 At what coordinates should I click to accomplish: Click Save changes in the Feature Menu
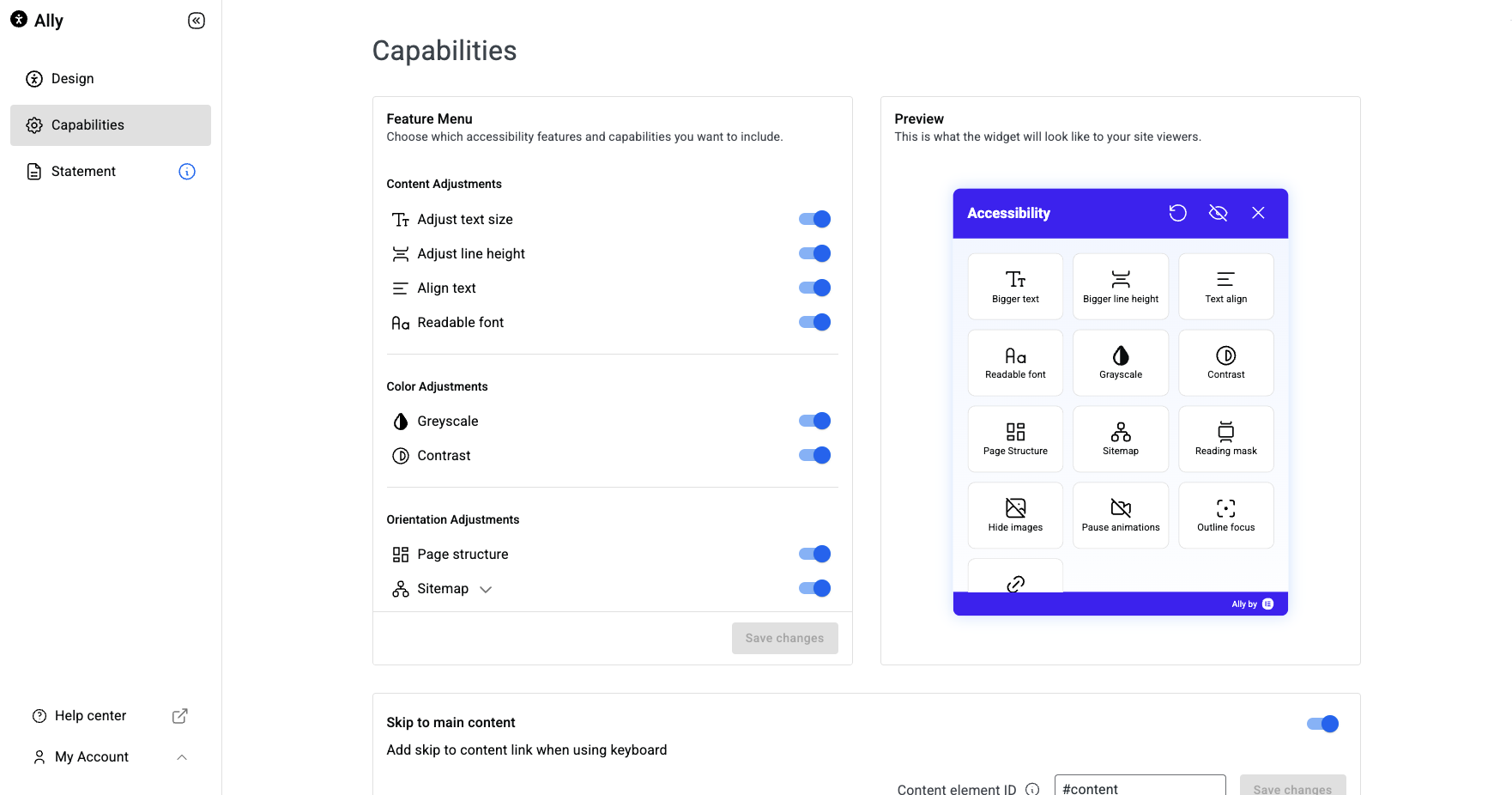pos(784,638)
